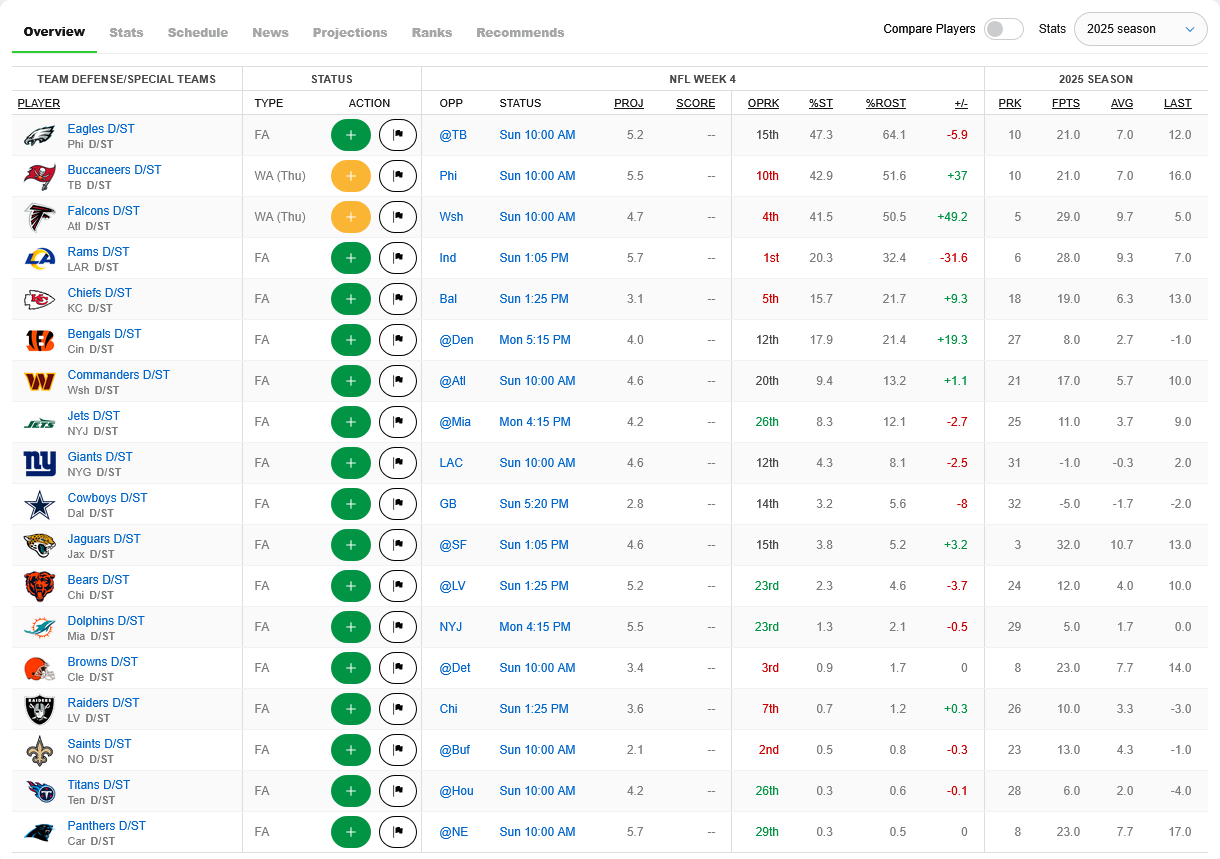1220x859 pixels.
Task: Flag Eagles D/ST to watch list
Action: click(x=398, y=135)
